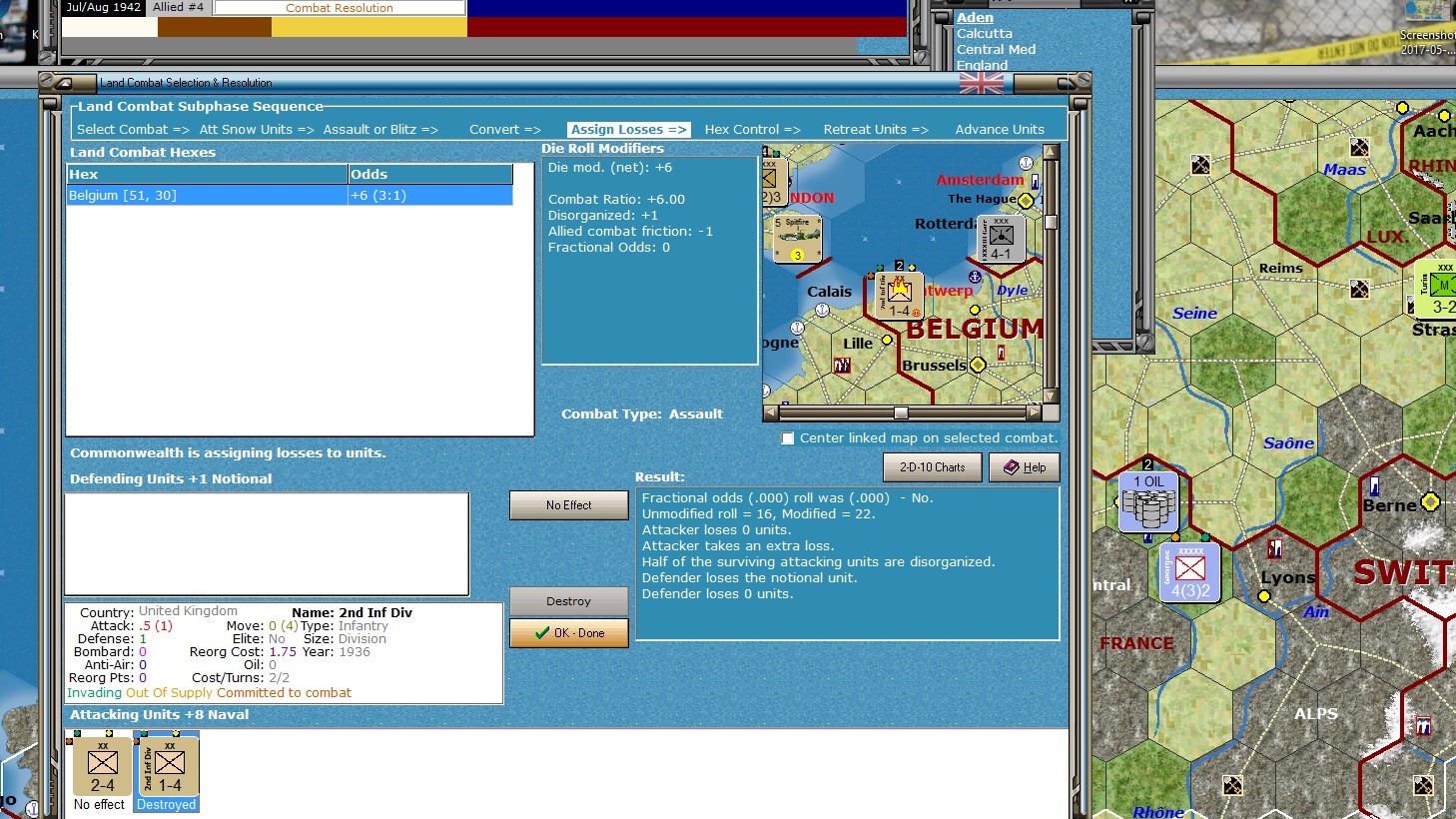This screenshot has width=1456, height=819.
Task: Go to the Hex Control subphase step
Action: tap(753, 130)
